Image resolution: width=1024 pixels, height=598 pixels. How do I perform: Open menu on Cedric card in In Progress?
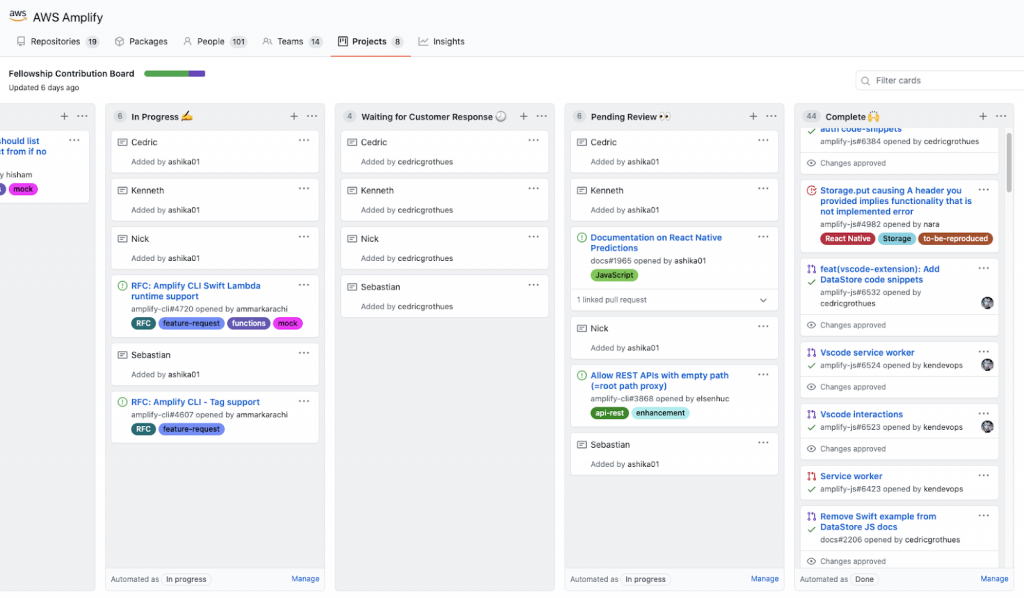tap(304, 140)
